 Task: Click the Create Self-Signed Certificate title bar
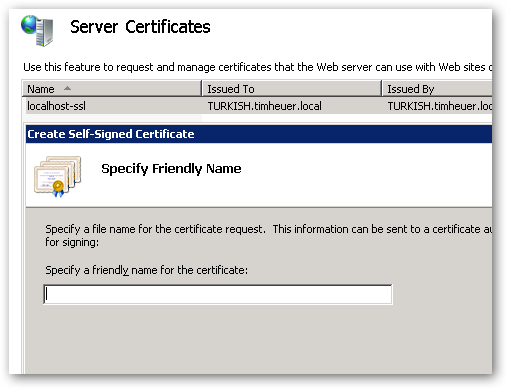point(259,134)
